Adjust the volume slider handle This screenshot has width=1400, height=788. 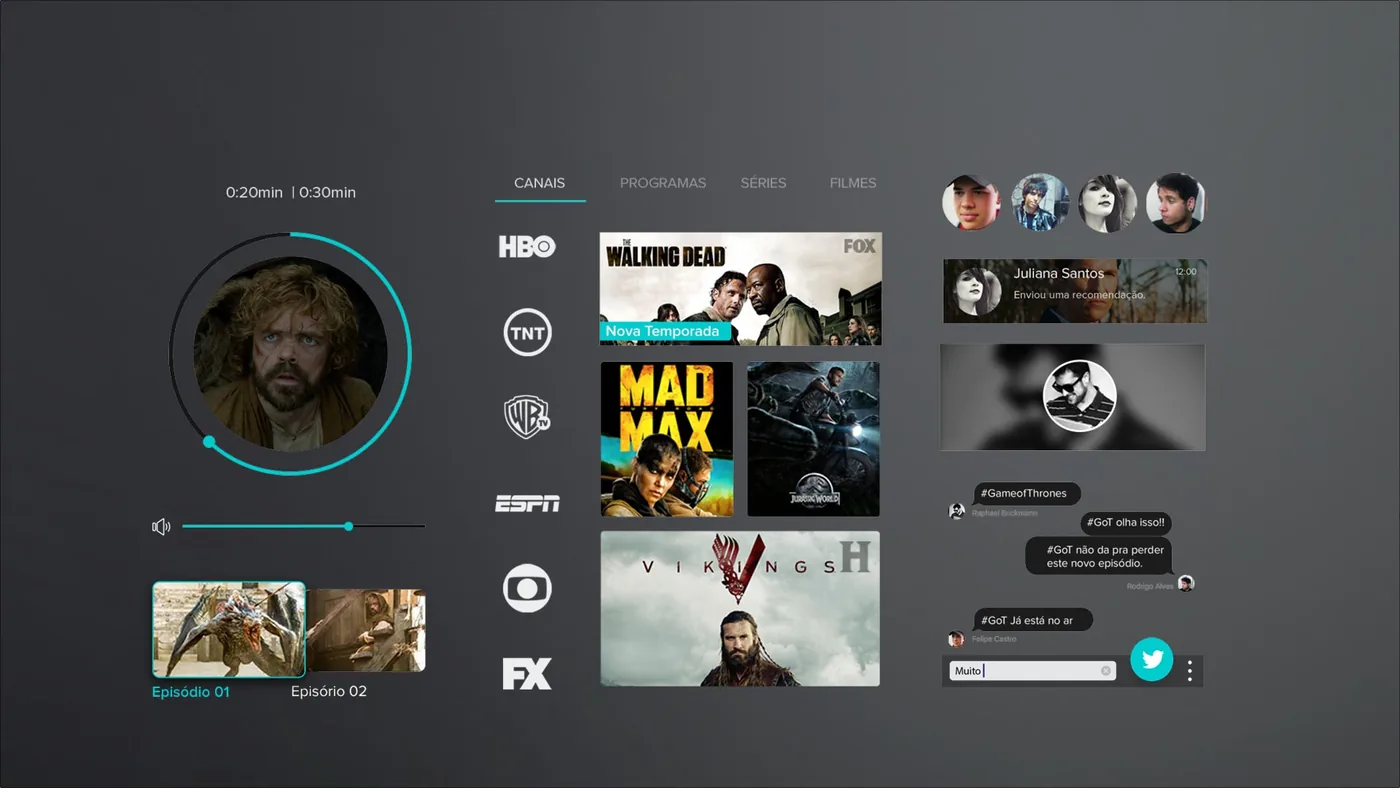(348, 526)
